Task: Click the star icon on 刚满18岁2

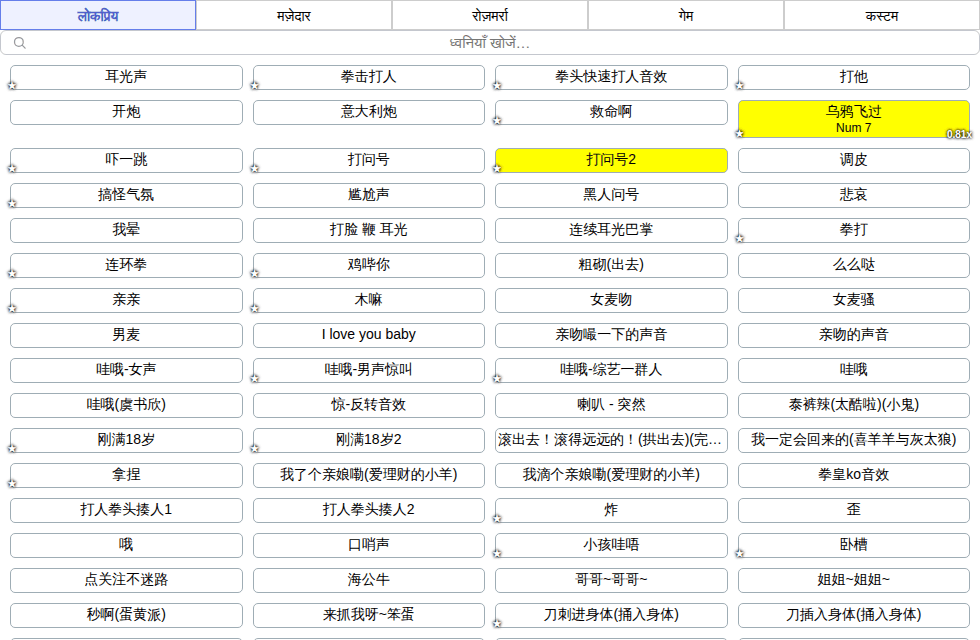Action: [254, 449]
